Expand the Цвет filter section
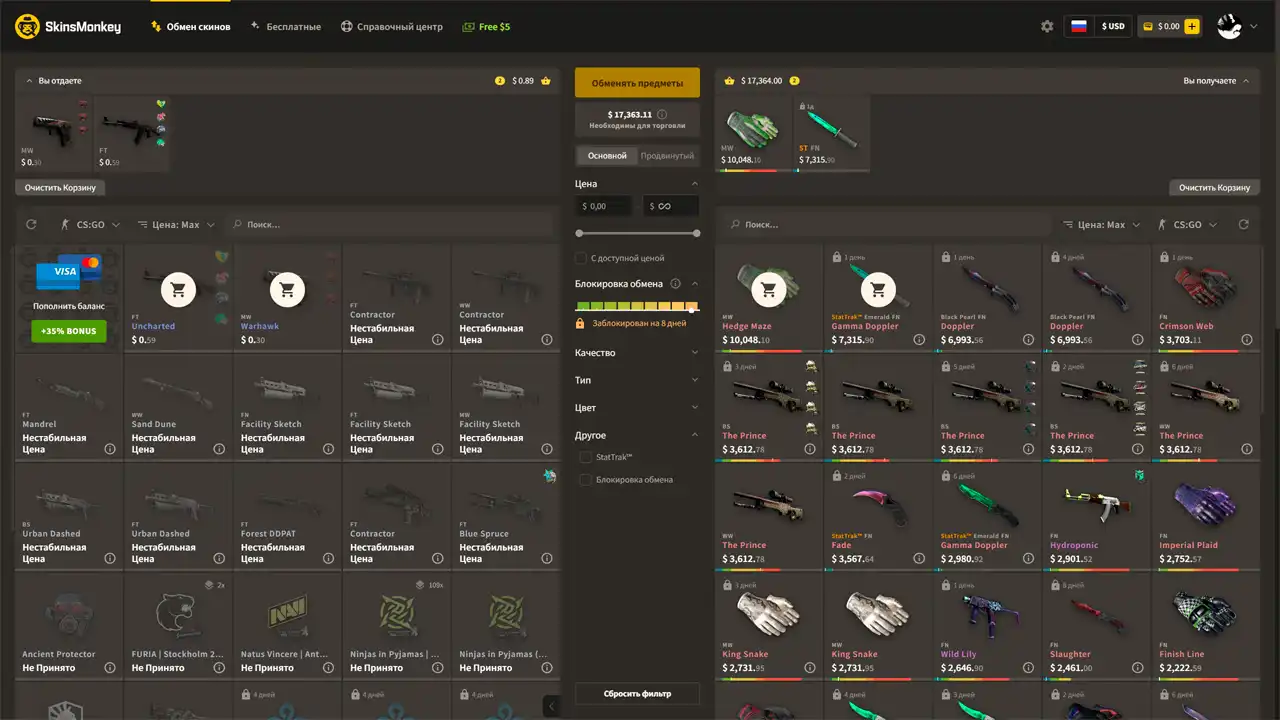The height and width of the screenshot is (720, 1280). tap(637, 408)
